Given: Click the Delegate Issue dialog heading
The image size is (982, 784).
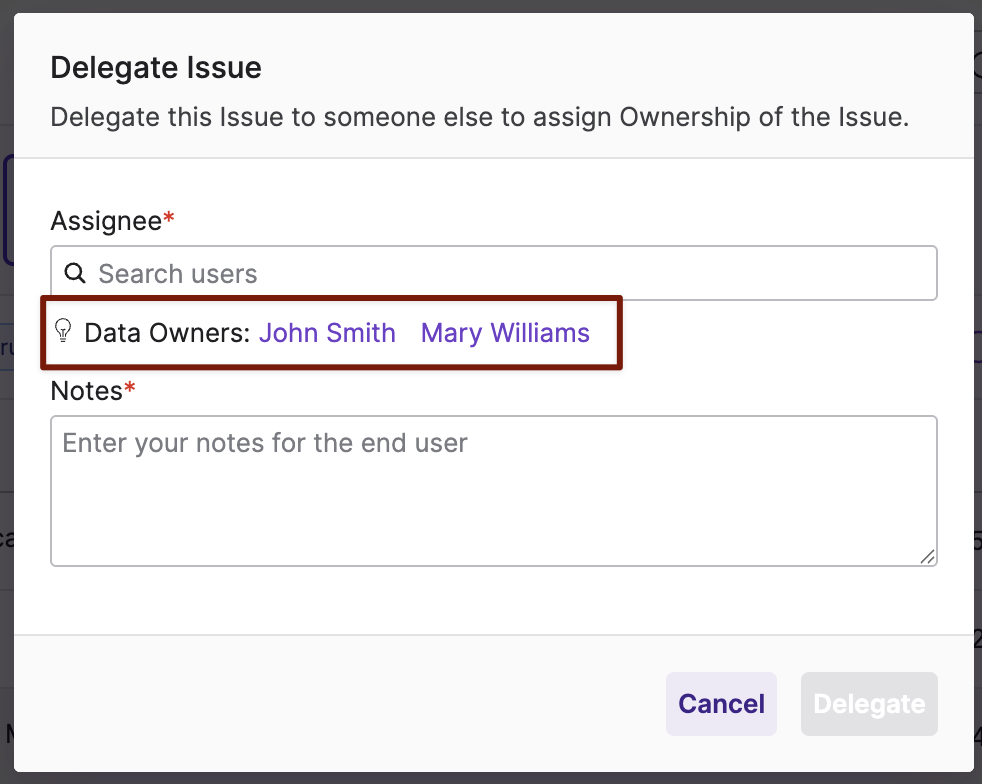Looking at the screenshot, I should click(x=156, y=68).
